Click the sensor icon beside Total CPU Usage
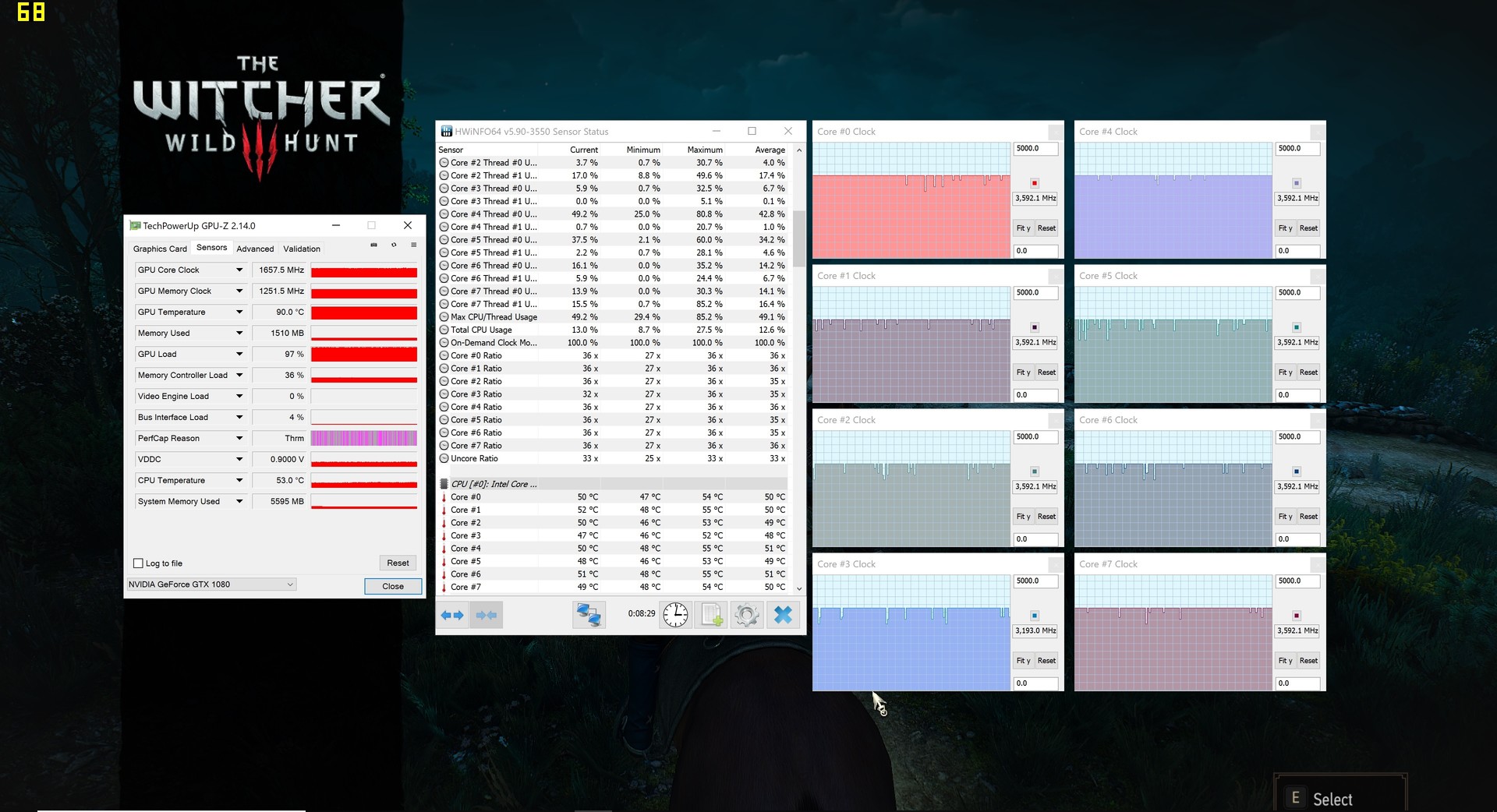The image size is (1497, 812). coord(444,330)
